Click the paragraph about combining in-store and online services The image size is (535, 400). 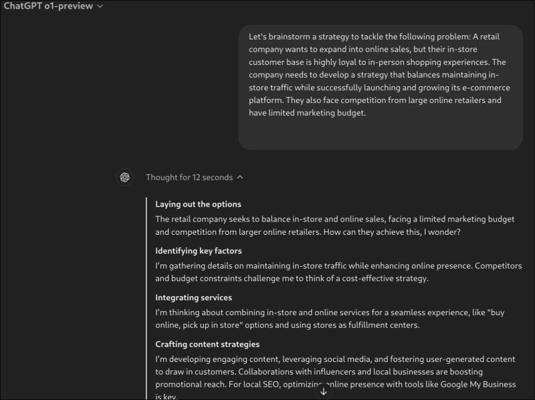pos(330,319)
